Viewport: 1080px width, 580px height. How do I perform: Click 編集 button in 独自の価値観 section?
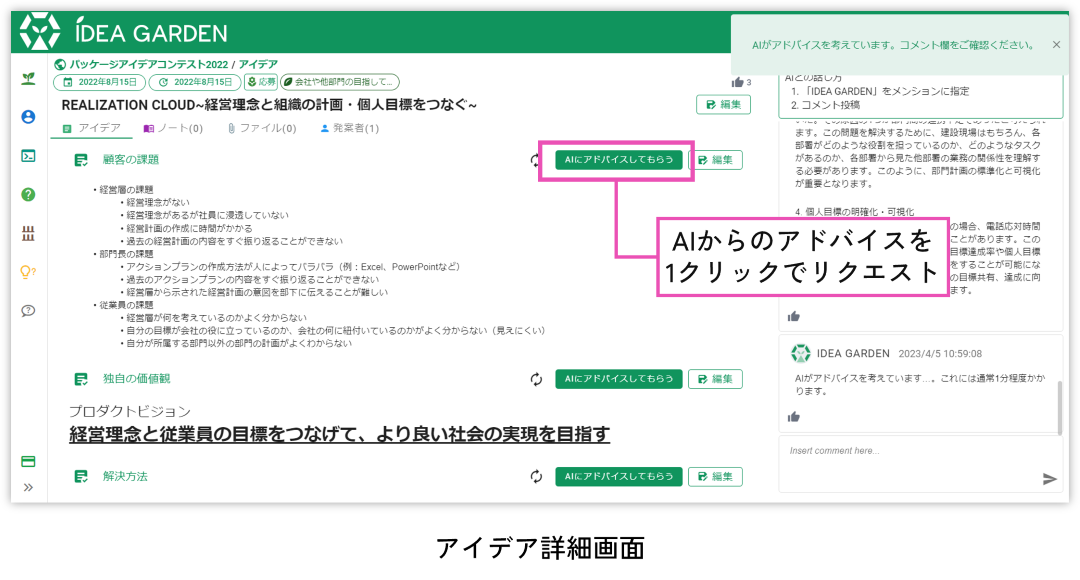(x=715, y=379)
